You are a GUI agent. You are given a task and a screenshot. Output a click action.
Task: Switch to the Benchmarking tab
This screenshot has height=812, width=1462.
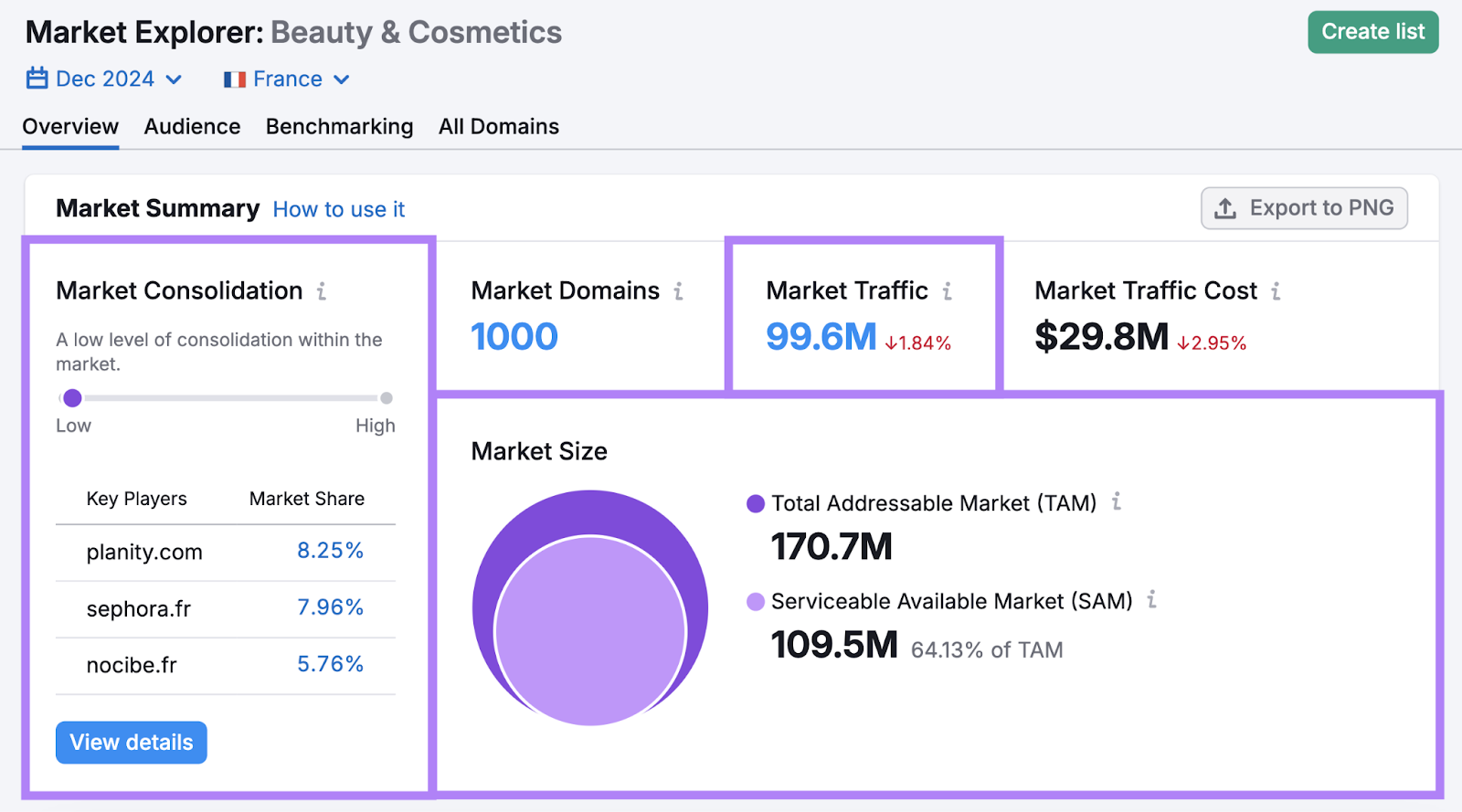[339, 127]
